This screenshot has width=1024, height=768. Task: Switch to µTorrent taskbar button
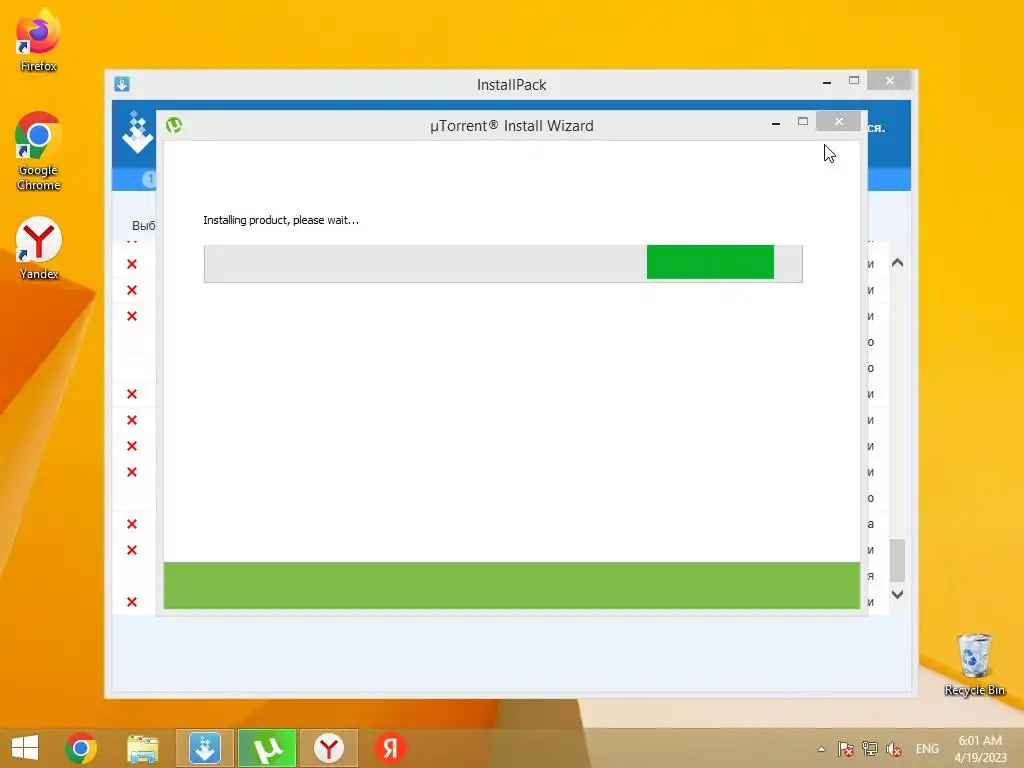coord(267,748)
